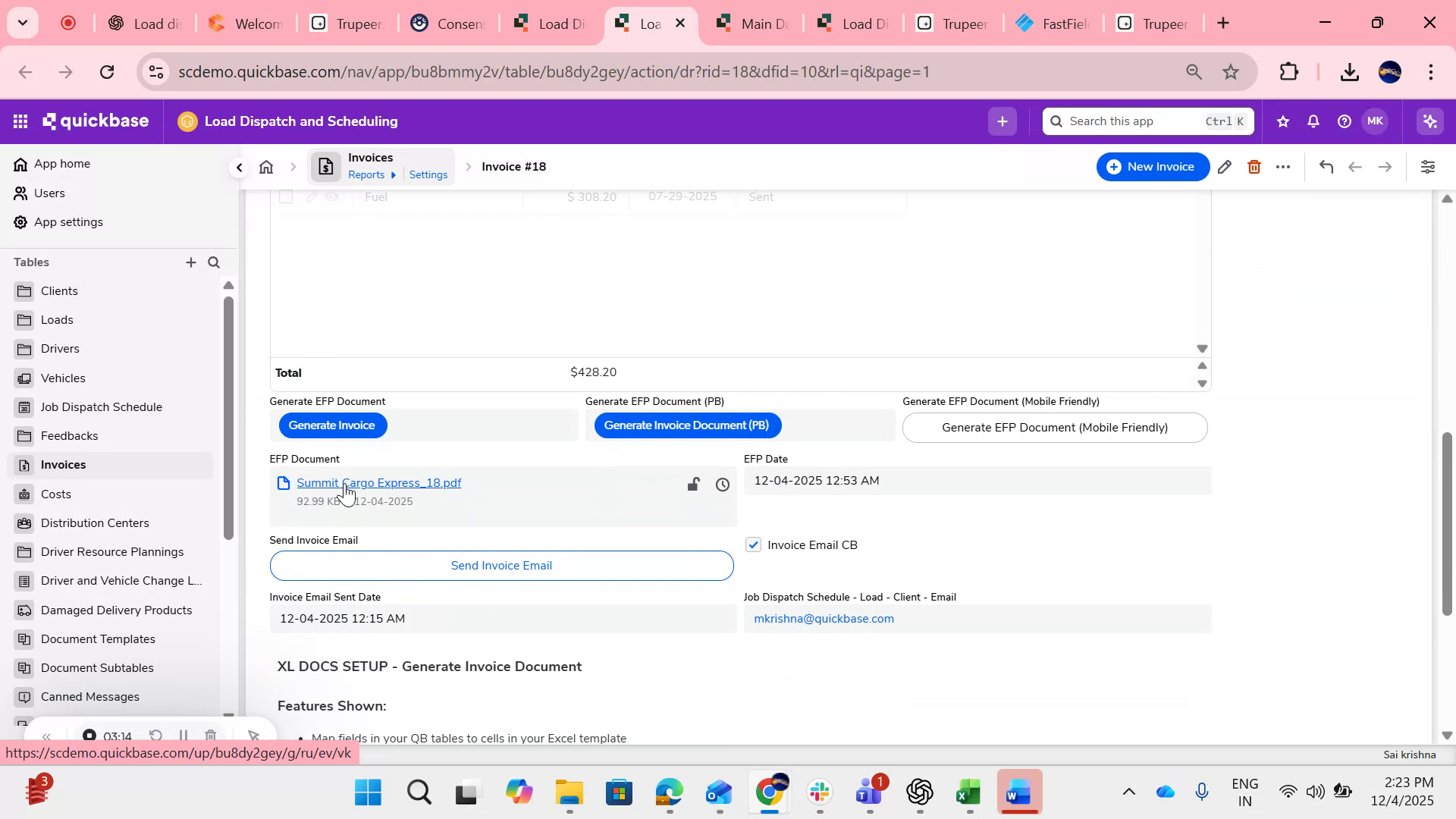Open table search with the magnifier icon

214,262
